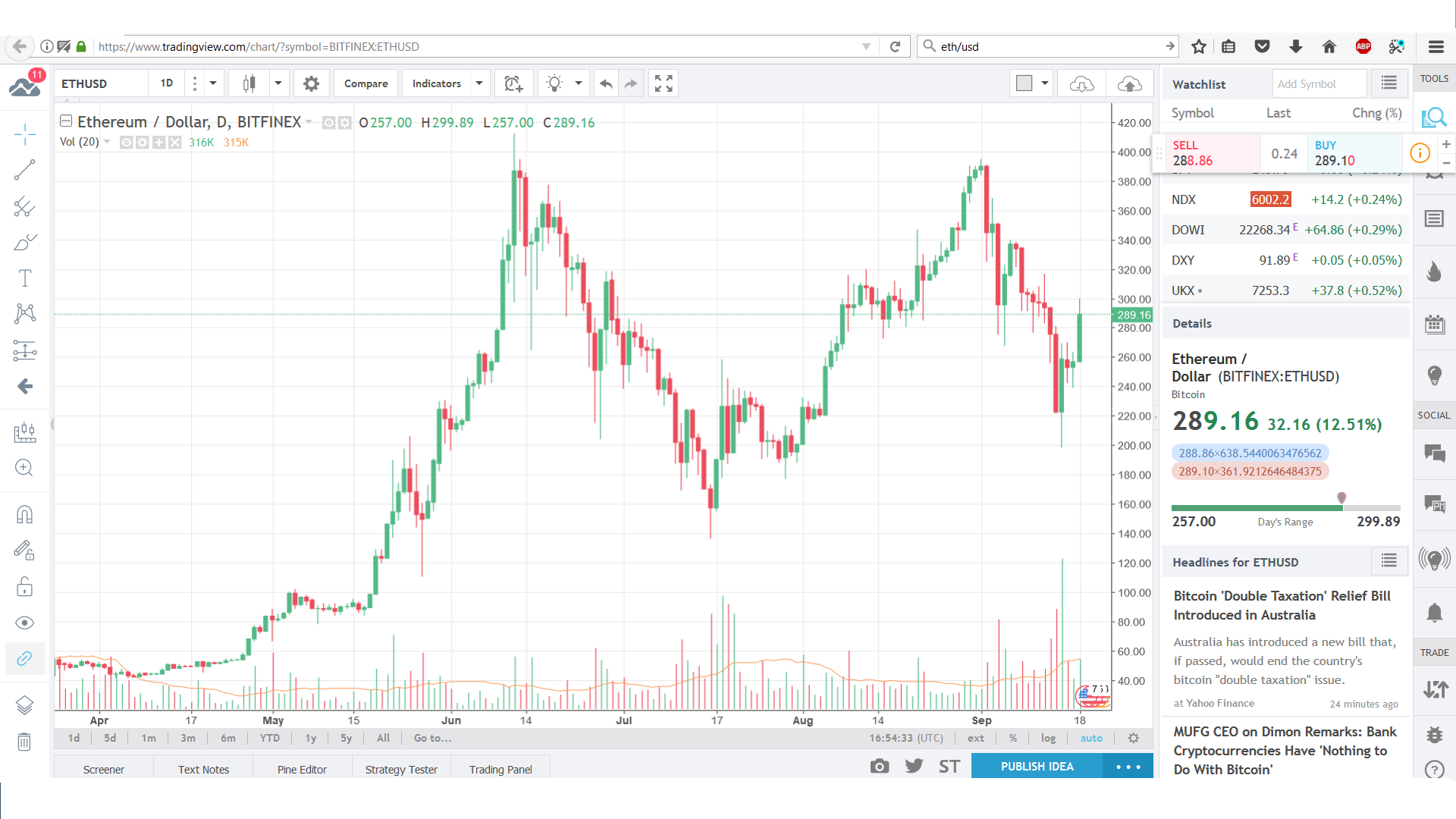
Task: Open chart properties gear
Action: 311,83
